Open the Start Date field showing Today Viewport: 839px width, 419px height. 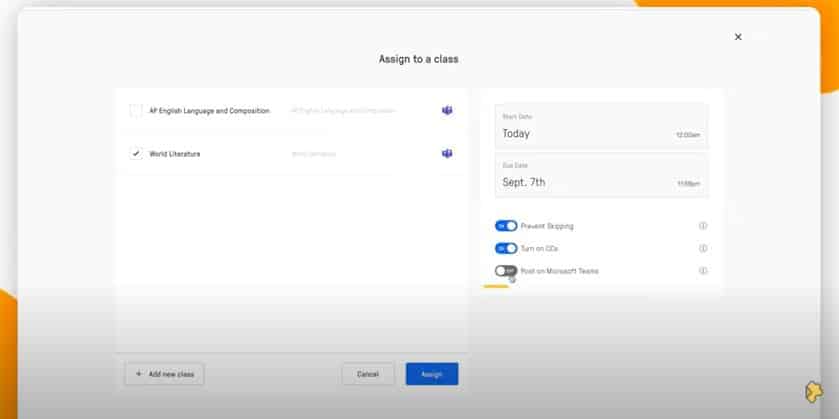coord(601,126)
